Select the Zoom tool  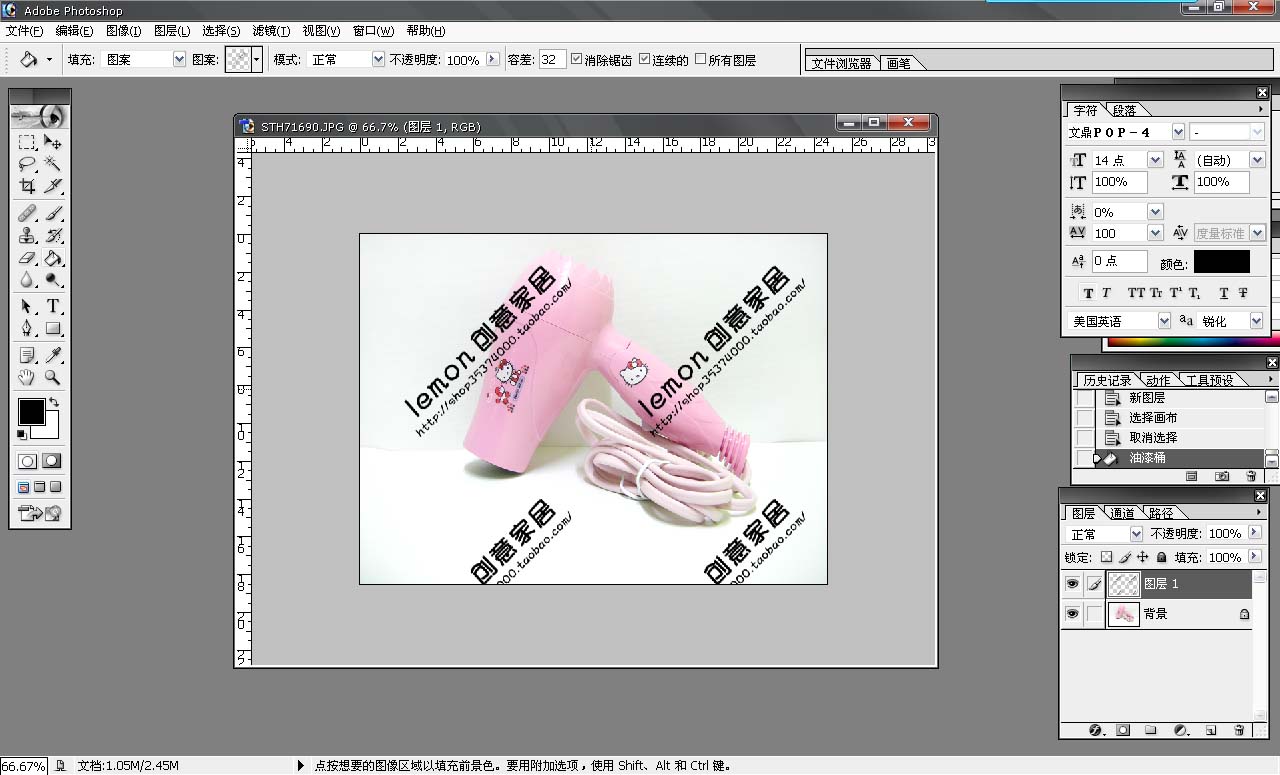pos(53,377)
